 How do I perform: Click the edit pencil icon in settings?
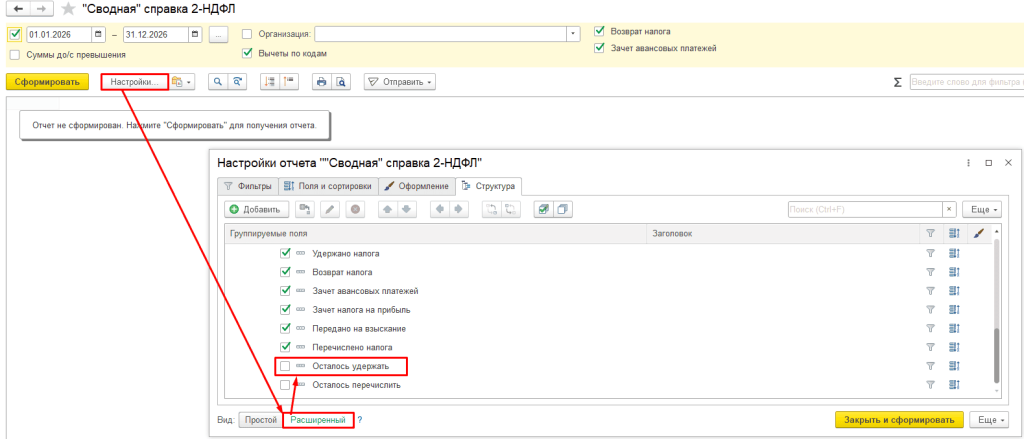330,209
